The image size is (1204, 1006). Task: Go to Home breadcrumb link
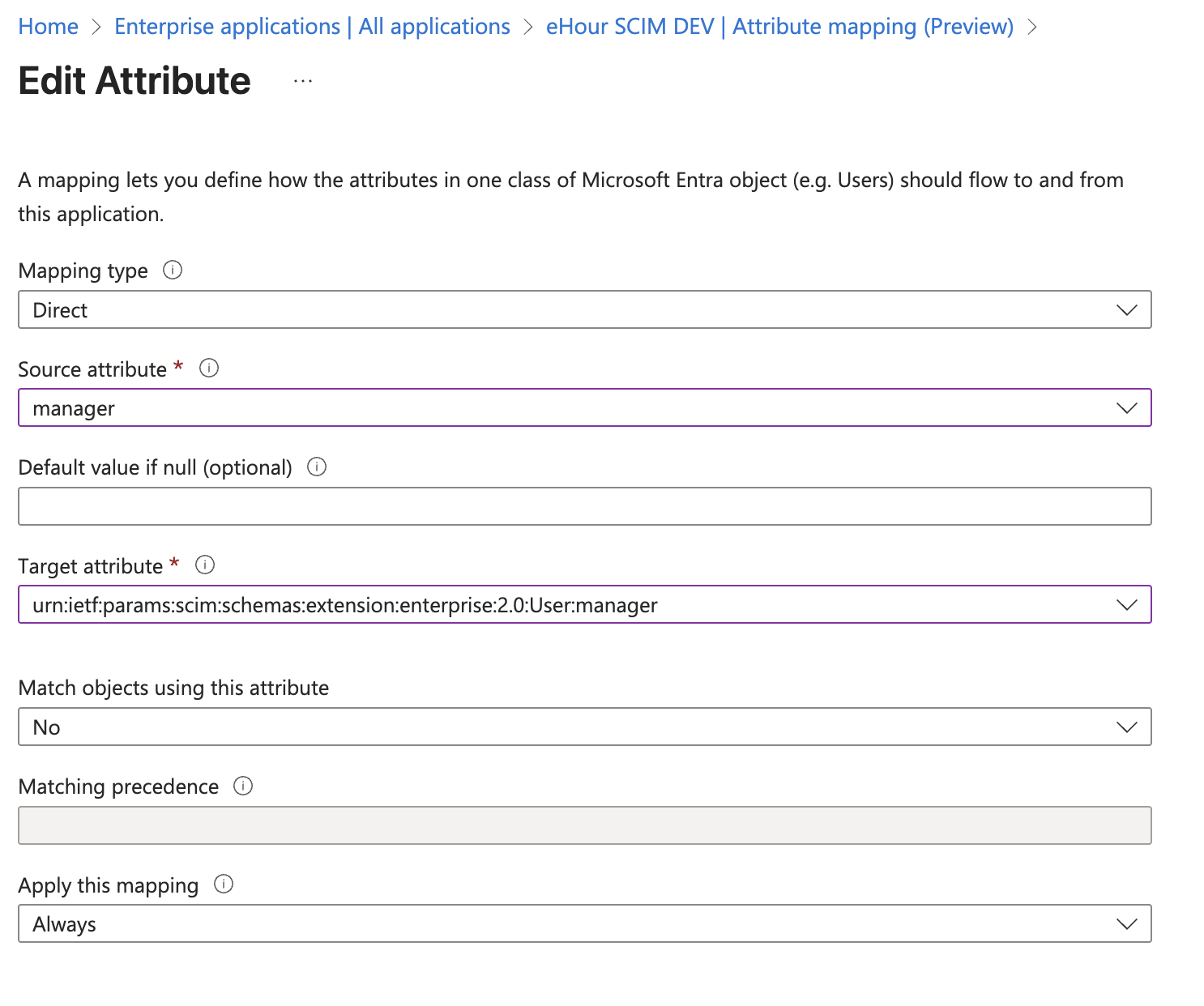[x=49, y=27]
